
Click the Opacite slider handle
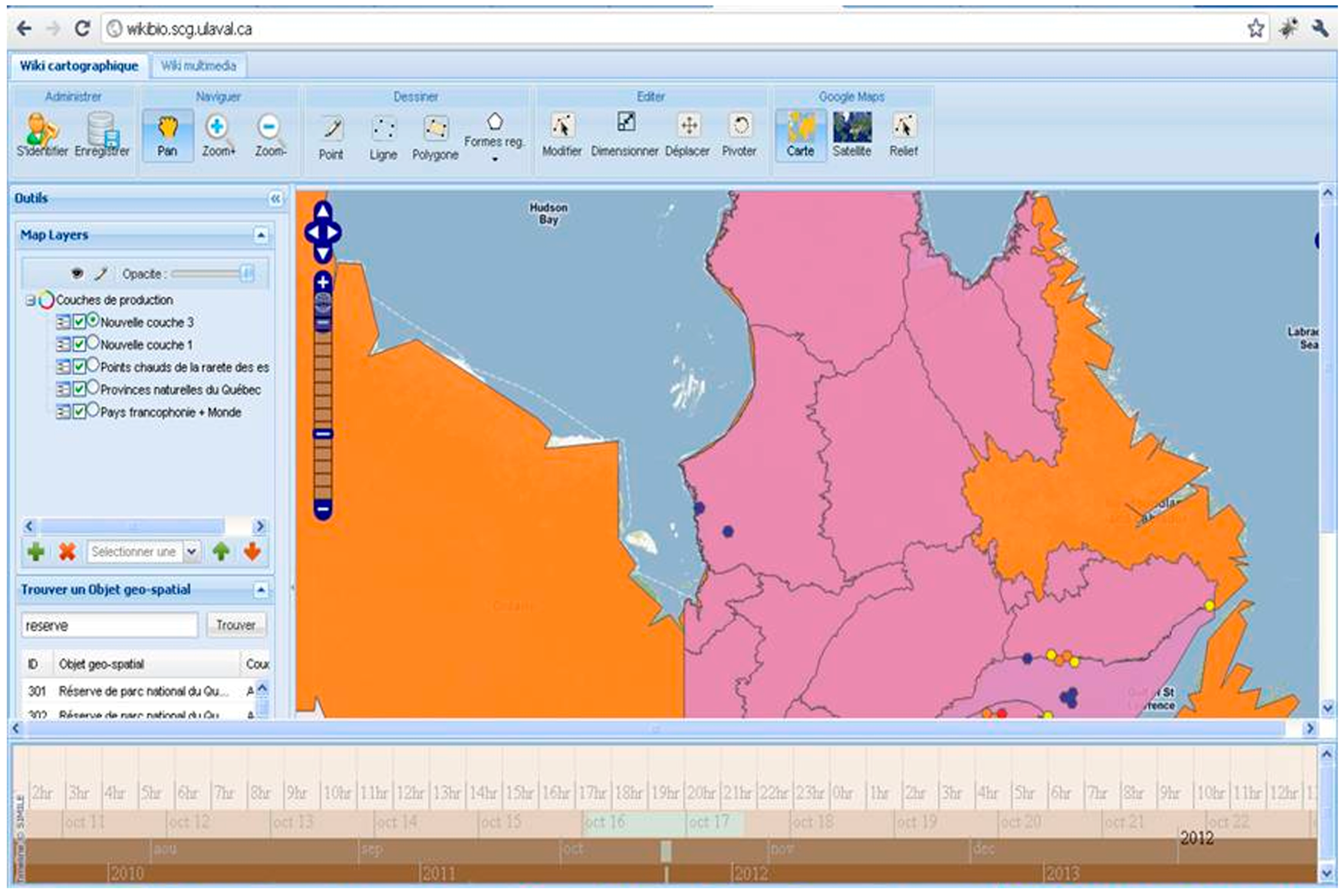tap(247, 274)
